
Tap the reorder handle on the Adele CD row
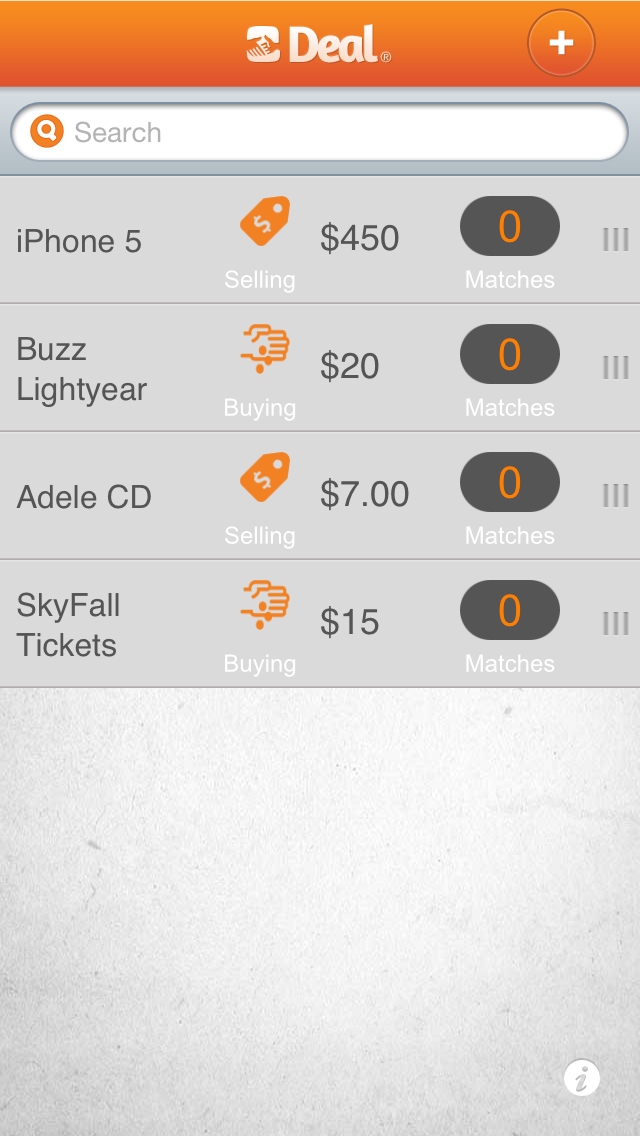(615, 496)
